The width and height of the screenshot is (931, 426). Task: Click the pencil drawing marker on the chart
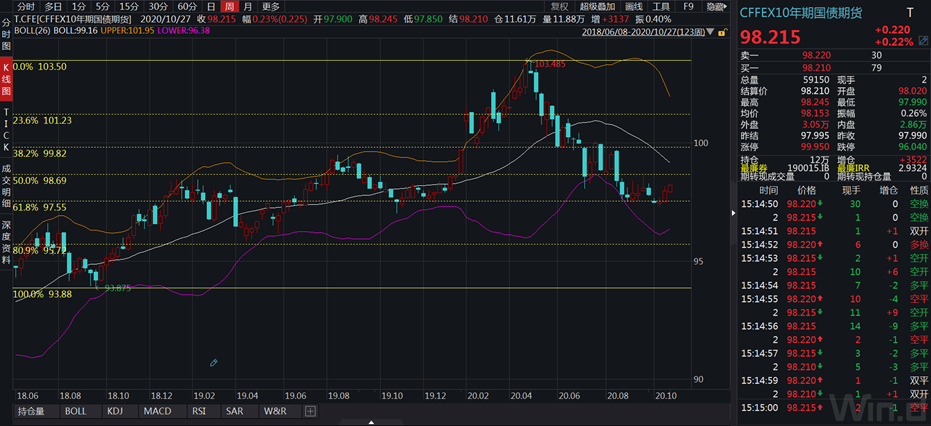tap(214, 362)
